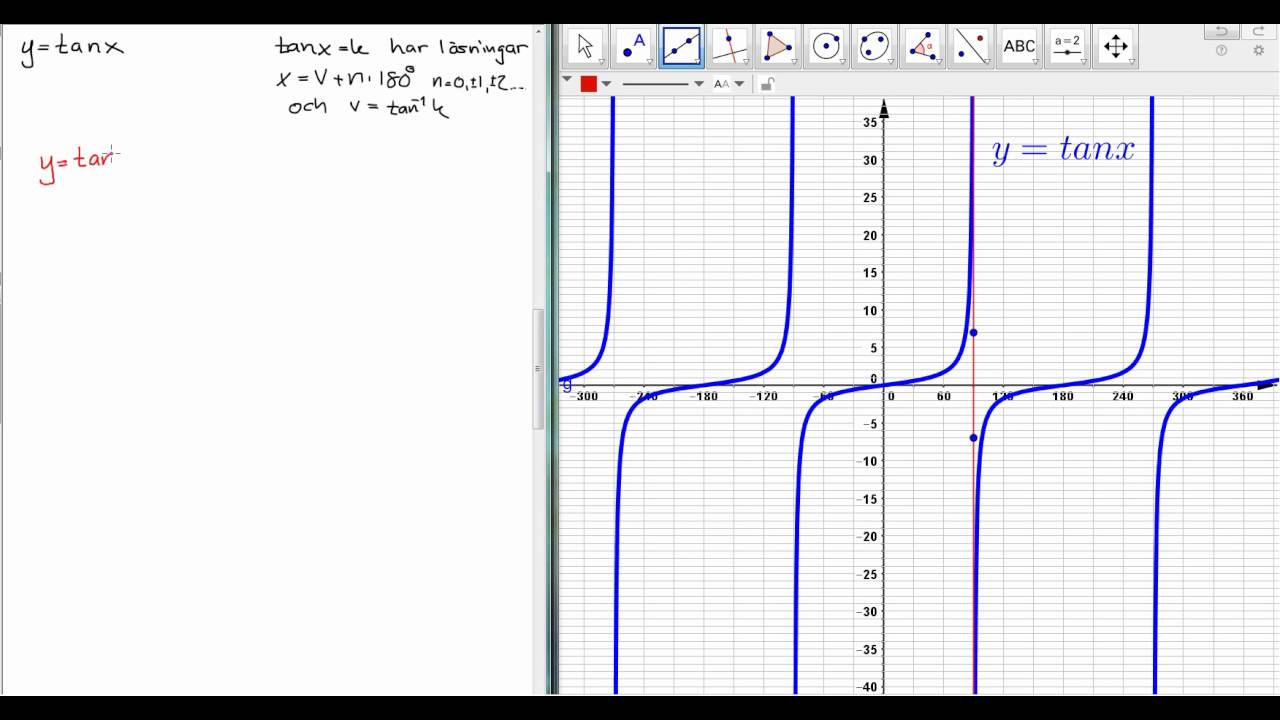The height and width of the screenshot is (720, 1280).
Task: Select the Polygon tool
Action: 778,46
